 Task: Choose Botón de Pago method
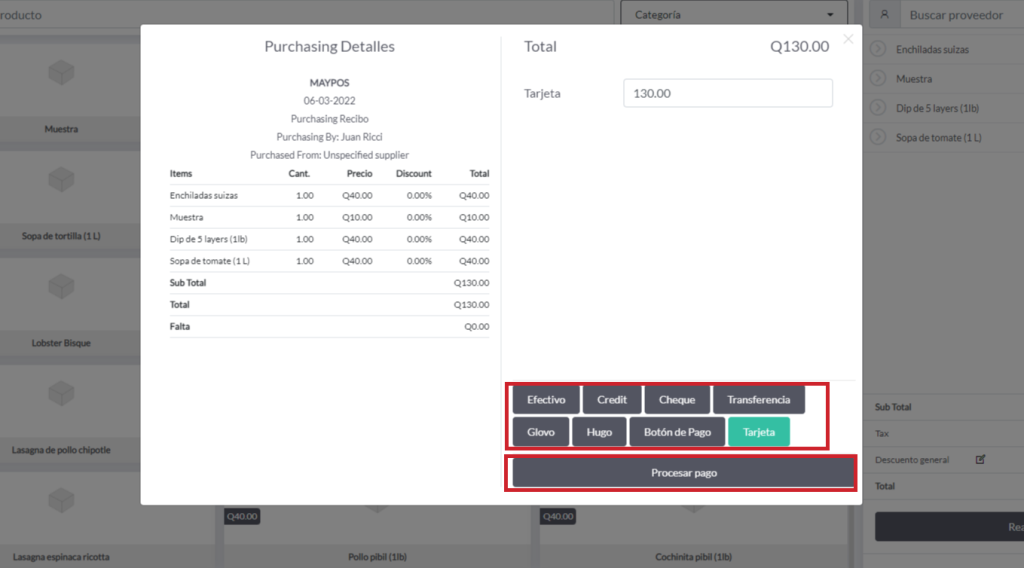[677, 432]
